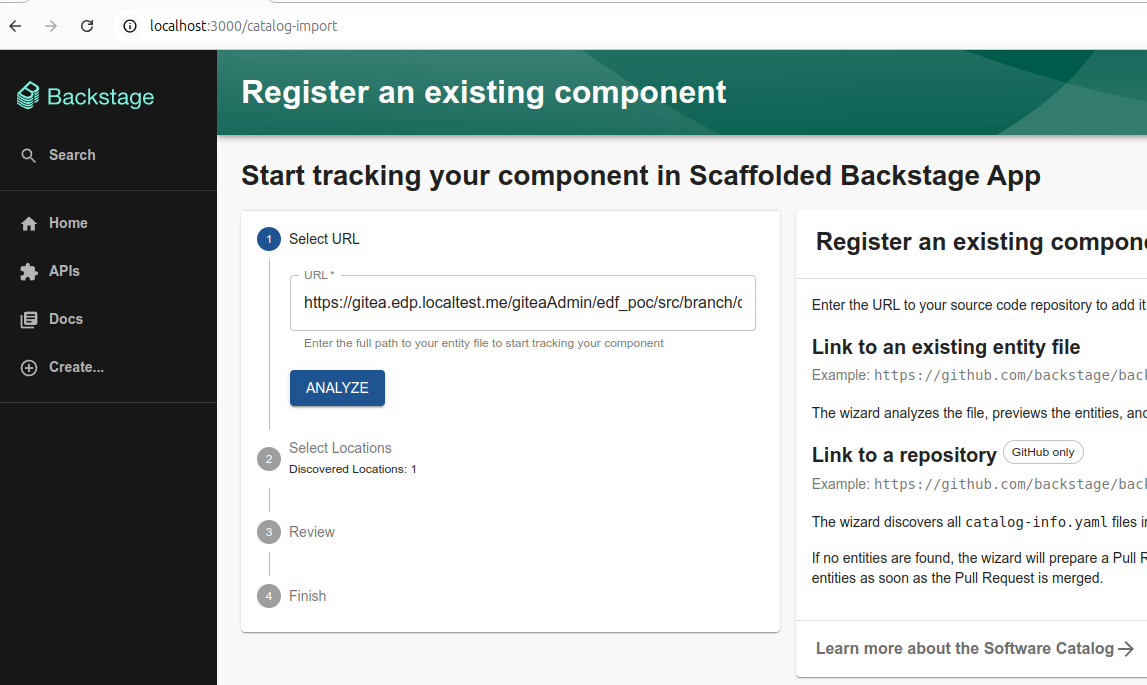Click the browser address bar URL
1147x685 pixels.
click(244, 26)
